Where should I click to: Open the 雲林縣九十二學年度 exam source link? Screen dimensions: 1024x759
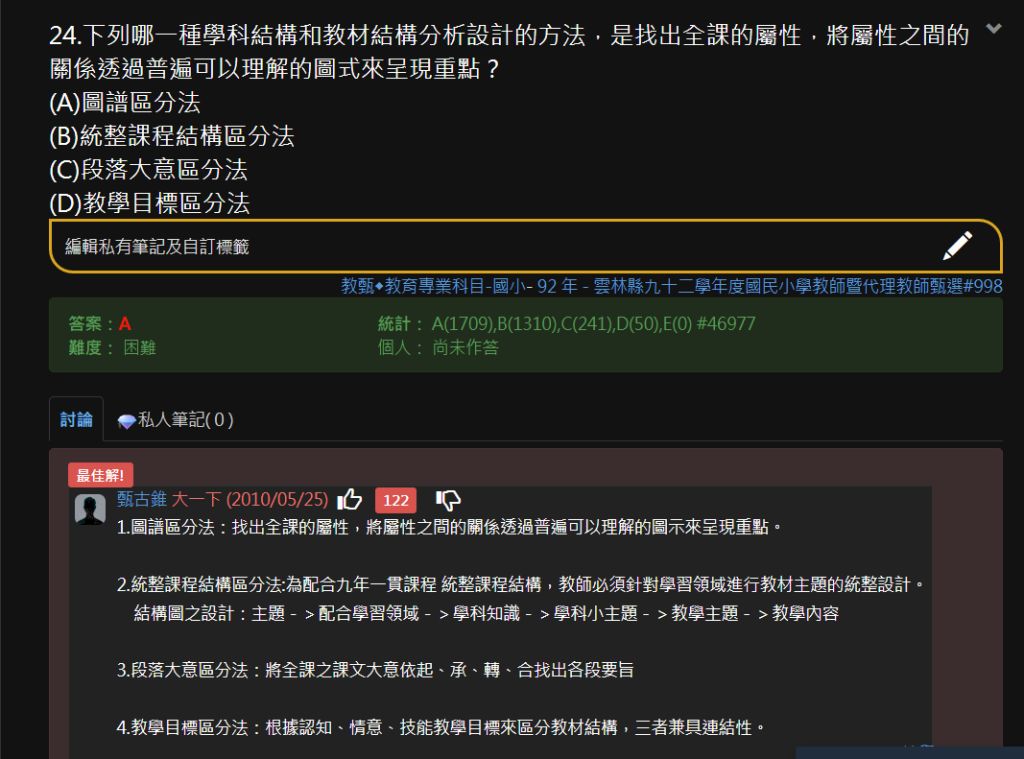pyautogui.click(x=671, y=286)
